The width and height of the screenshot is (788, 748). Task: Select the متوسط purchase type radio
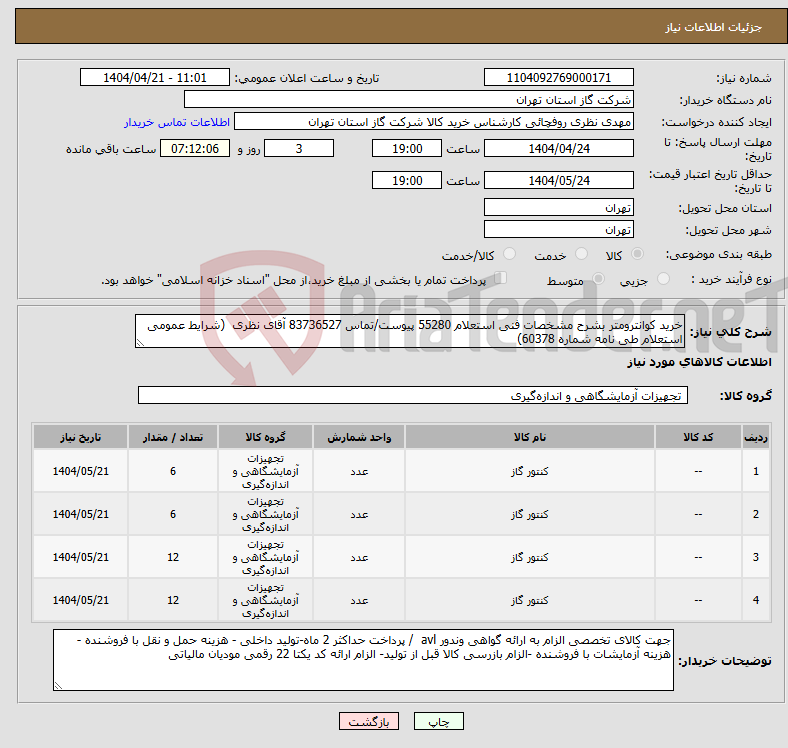pyautogui.click(x=599, y=278)
